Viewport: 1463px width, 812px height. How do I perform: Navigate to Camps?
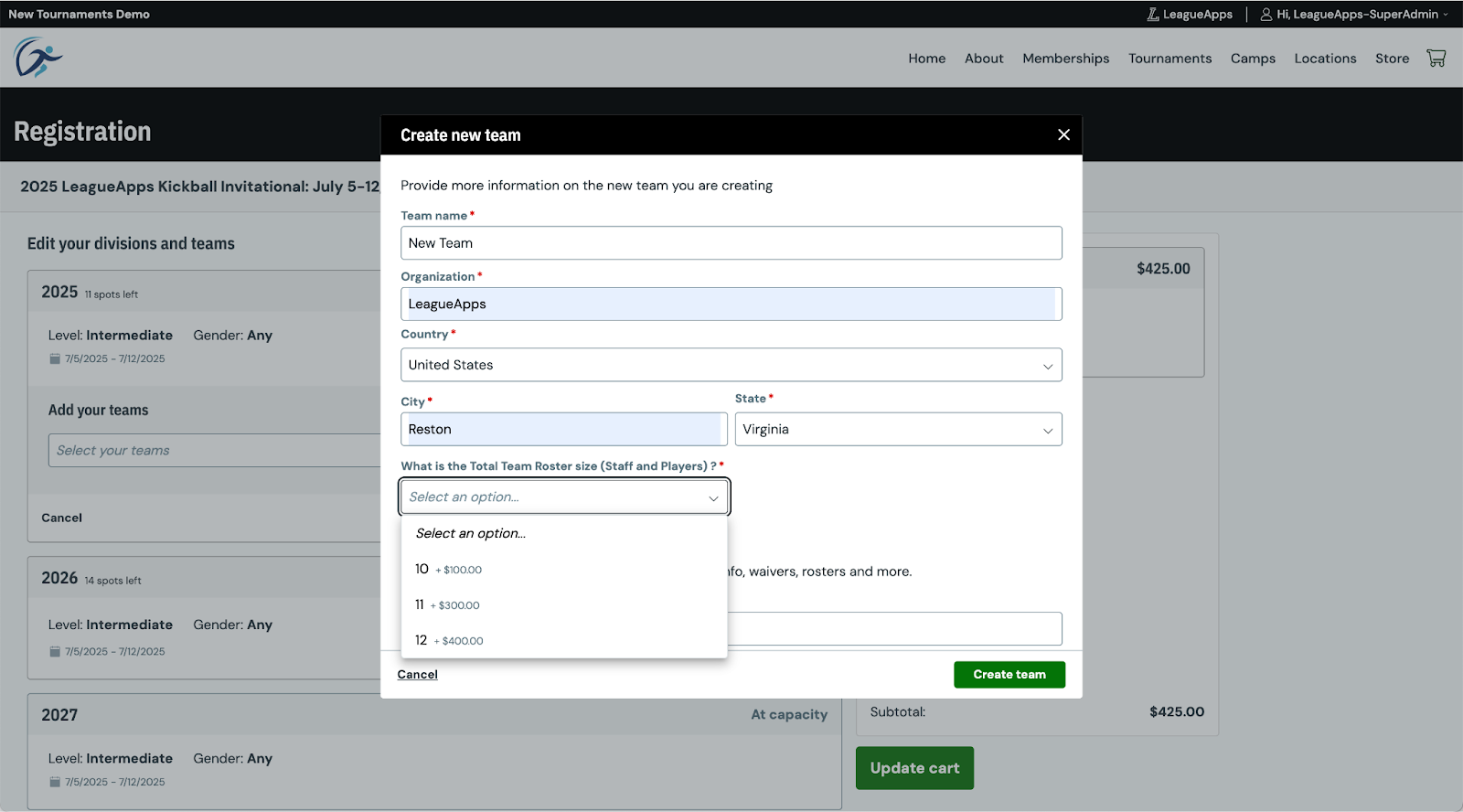1253,59
